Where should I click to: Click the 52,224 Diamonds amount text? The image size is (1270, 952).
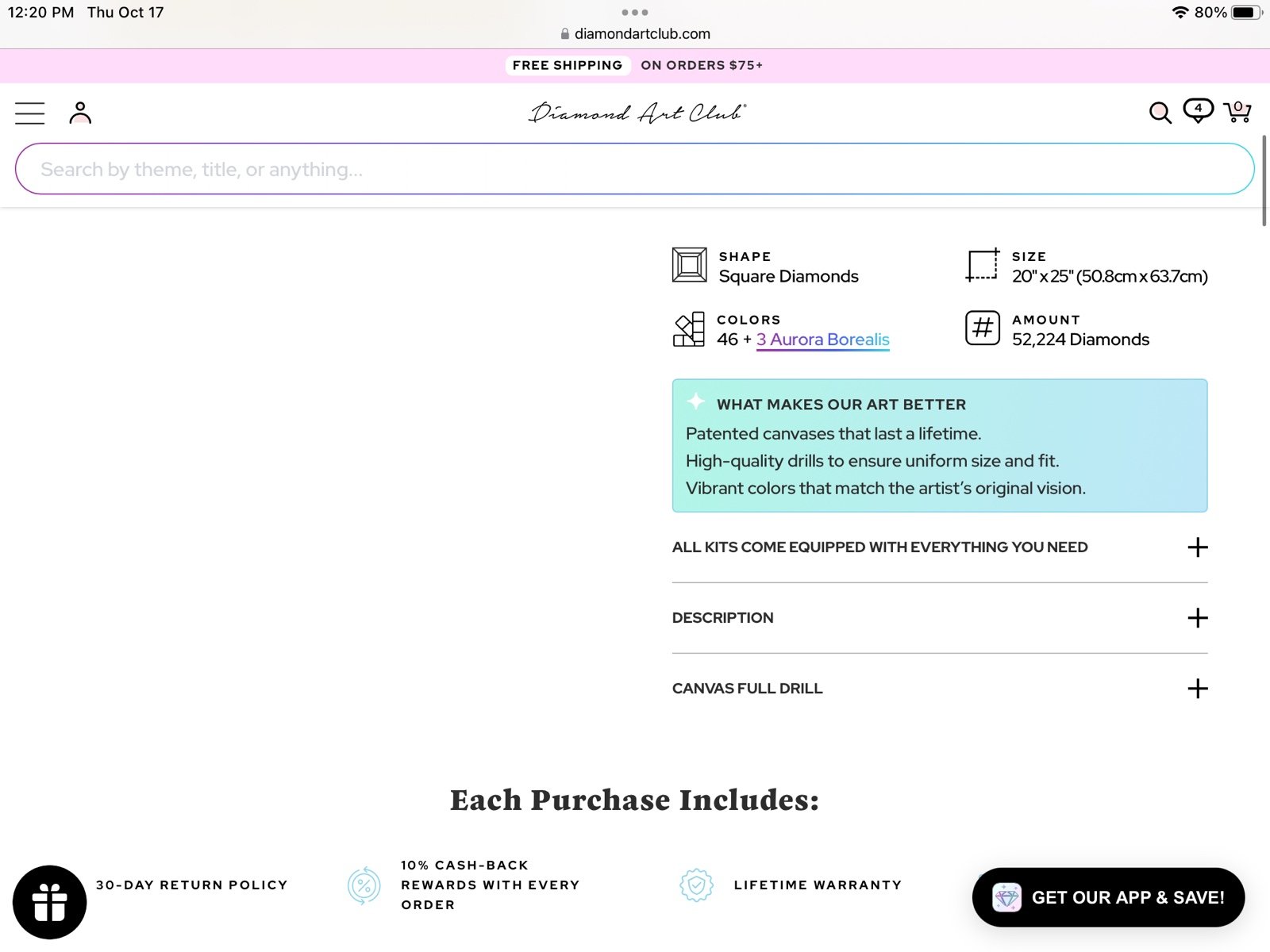coord(1080,340)
